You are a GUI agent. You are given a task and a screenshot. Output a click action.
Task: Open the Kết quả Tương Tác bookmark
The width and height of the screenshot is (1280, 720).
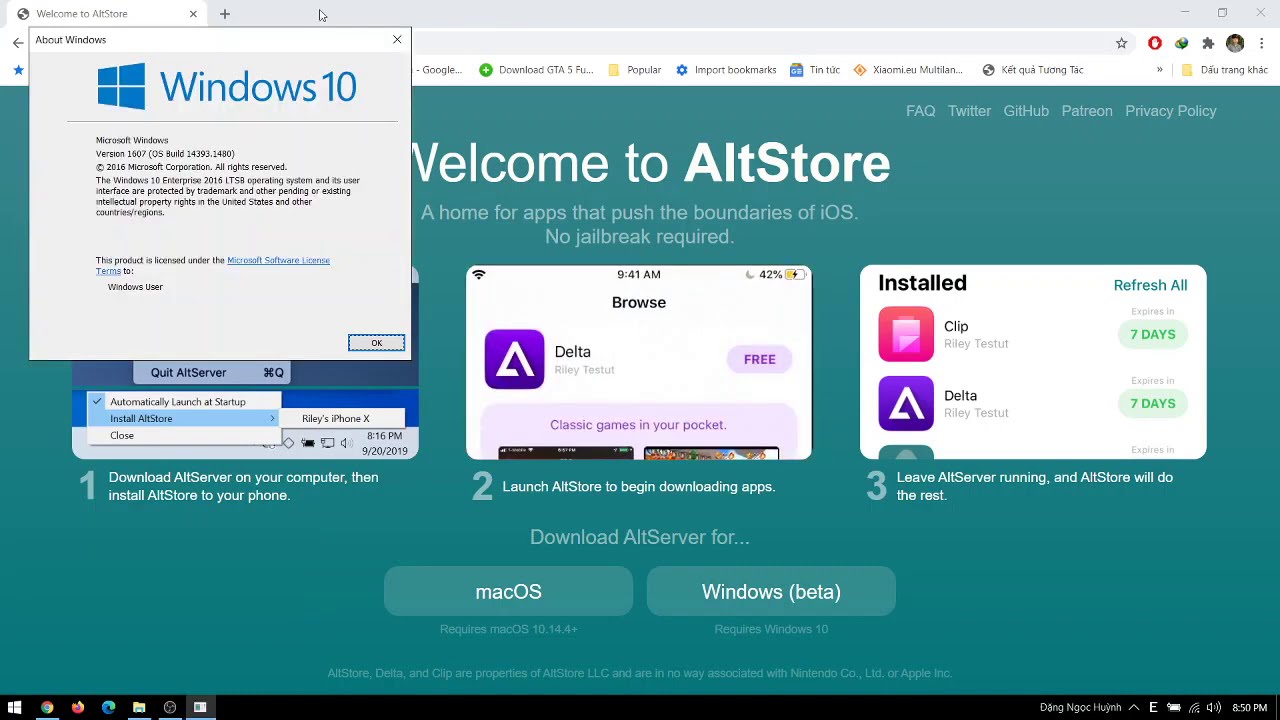tap(1033, 70)
